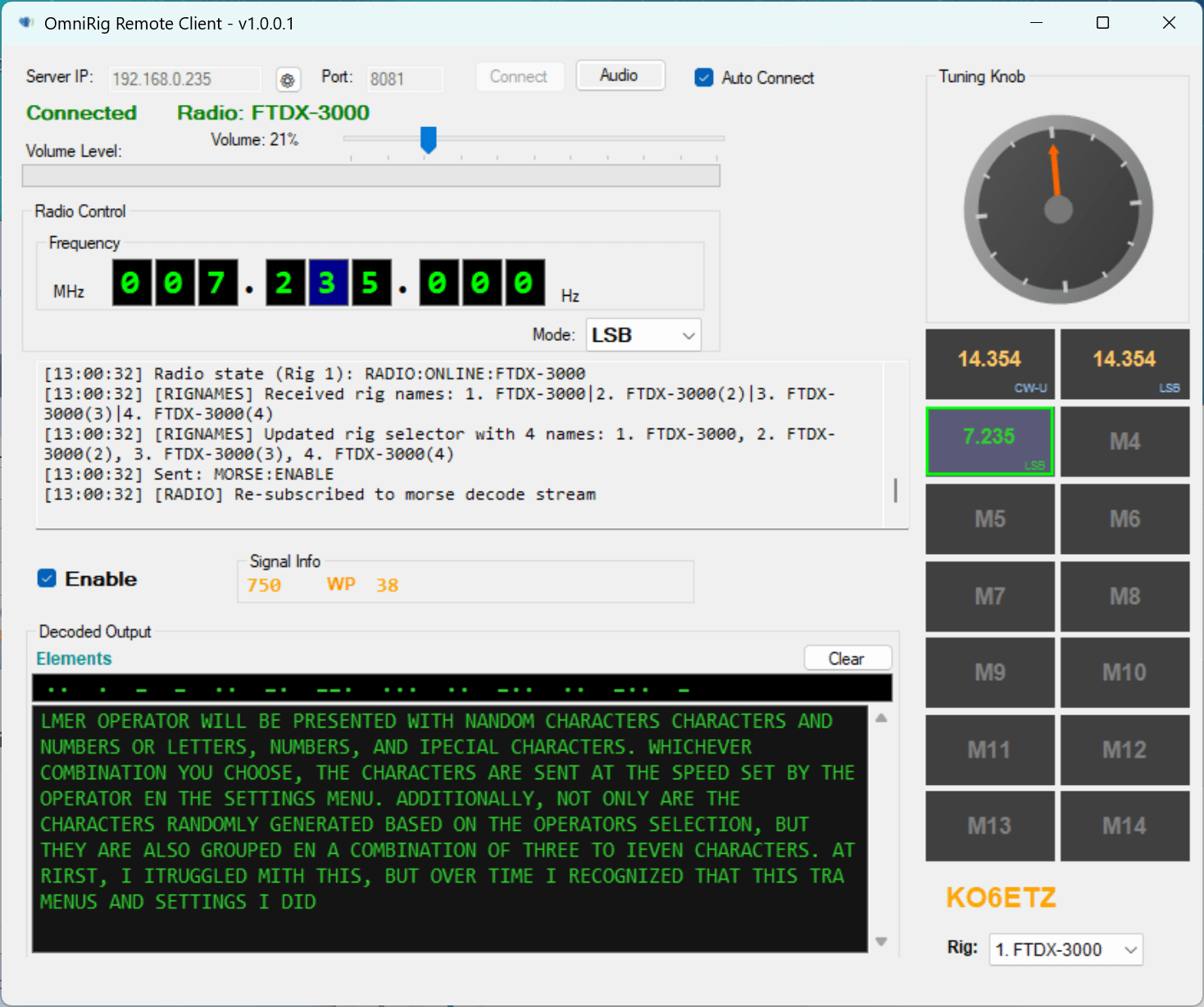Click the signal info value 750
The height and width of the screenshot is (1007, 1204).
click(264, 585)
